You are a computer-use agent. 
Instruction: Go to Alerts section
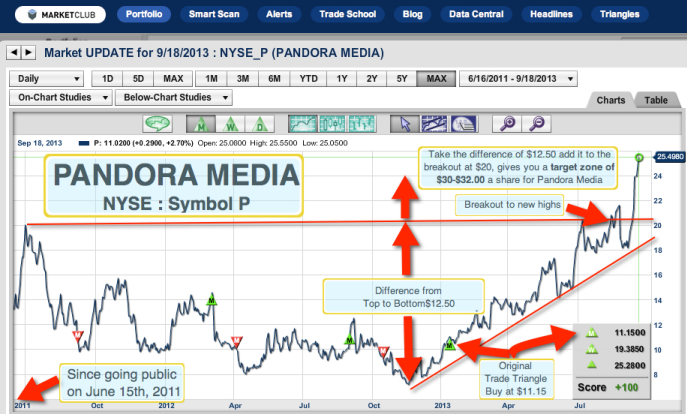279,14
